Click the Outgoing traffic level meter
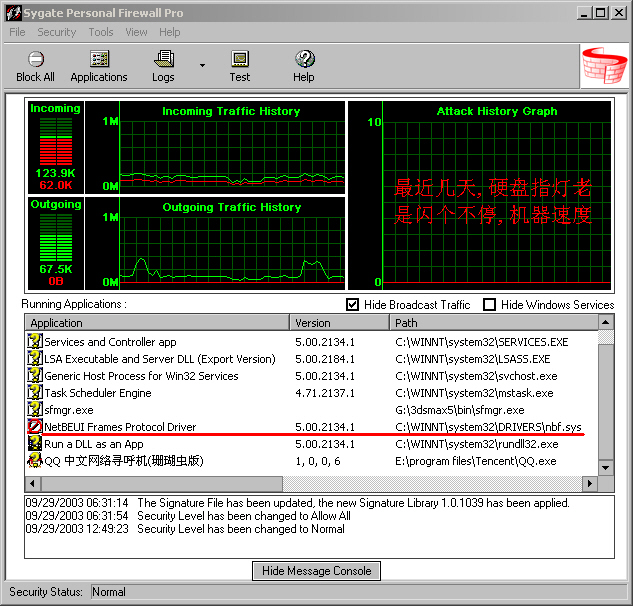Screen dimensions: 633x606 tap(56, 237)
